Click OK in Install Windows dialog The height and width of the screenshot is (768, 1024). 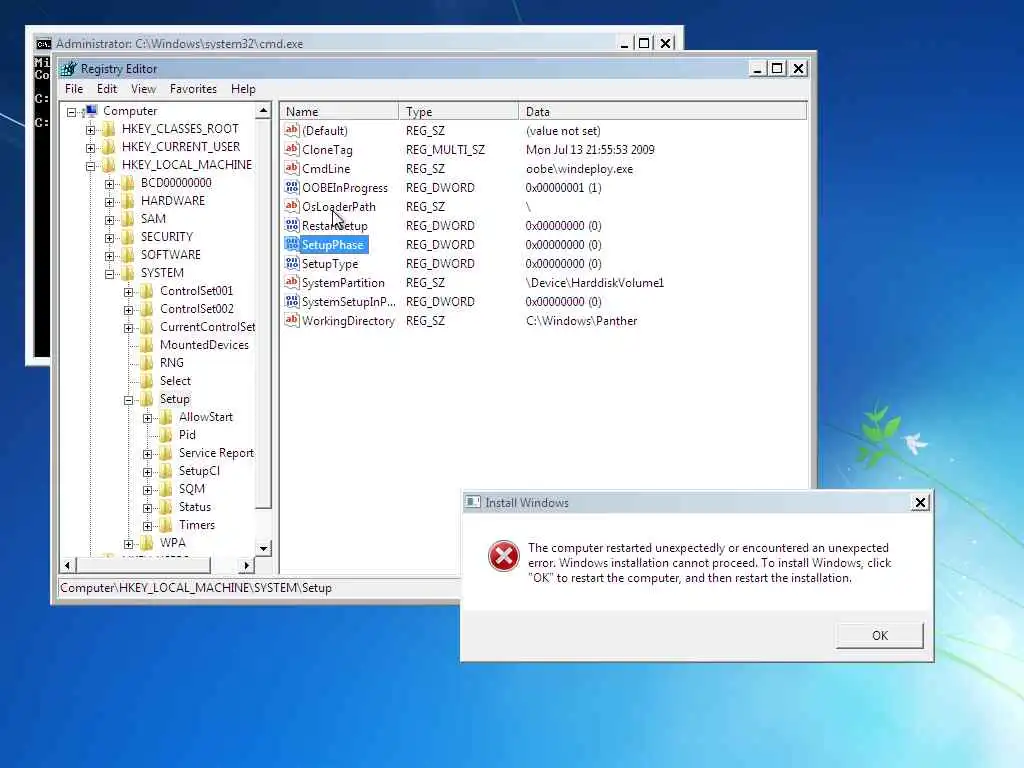click(x=880, y=635)
